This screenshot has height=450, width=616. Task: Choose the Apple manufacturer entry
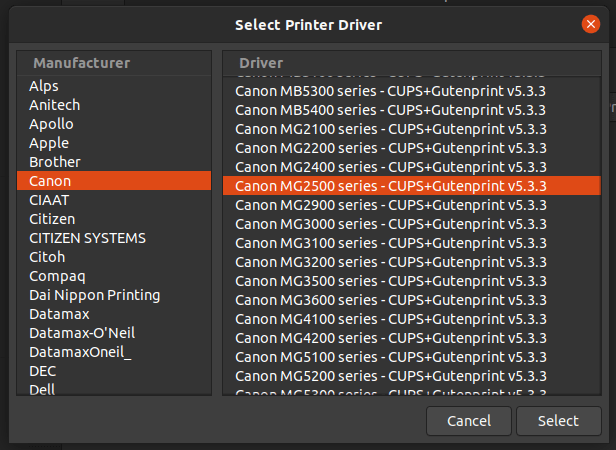[x=49, y=143]
